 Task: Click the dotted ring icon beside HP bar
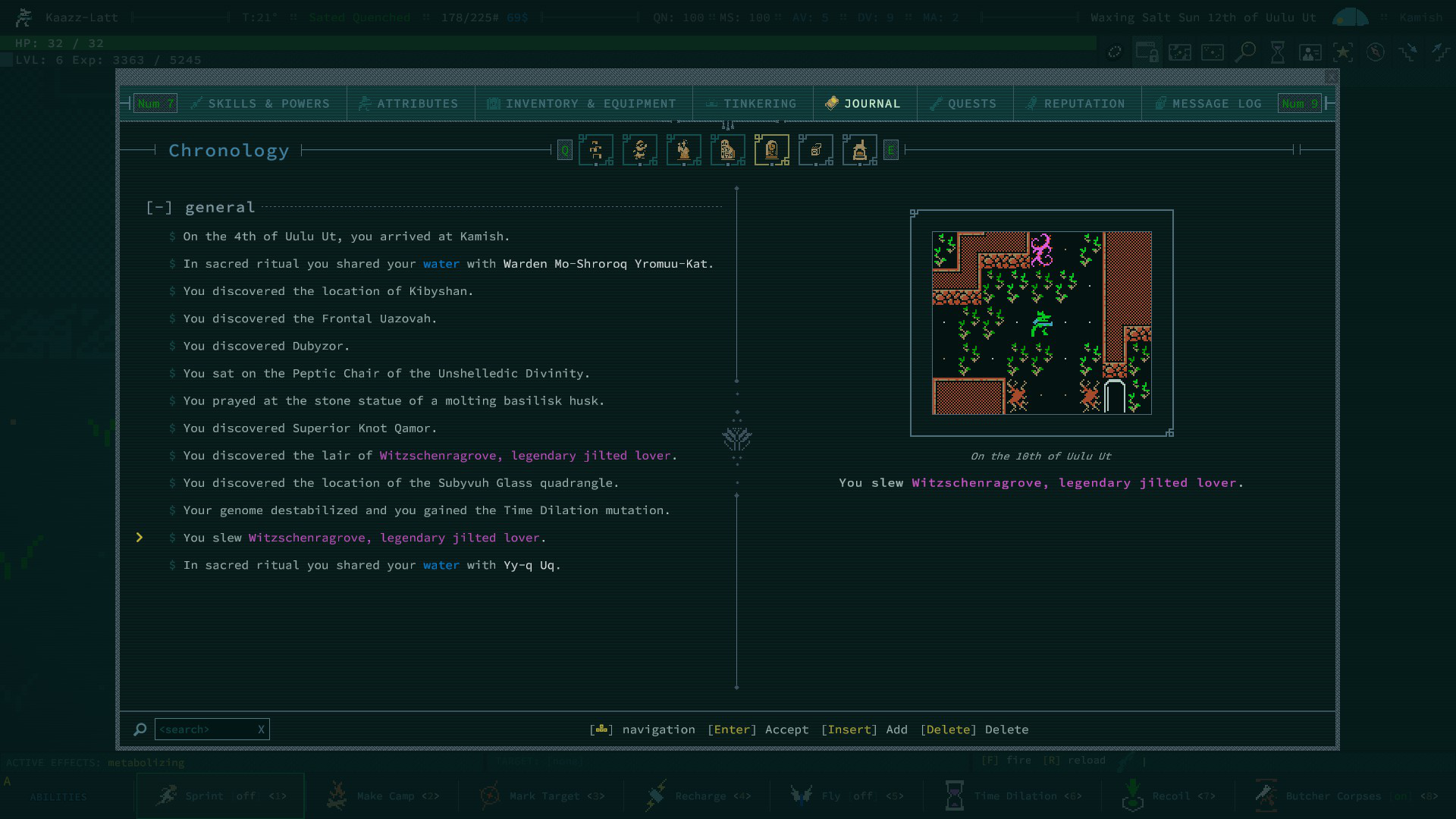tap(1115, 52)
